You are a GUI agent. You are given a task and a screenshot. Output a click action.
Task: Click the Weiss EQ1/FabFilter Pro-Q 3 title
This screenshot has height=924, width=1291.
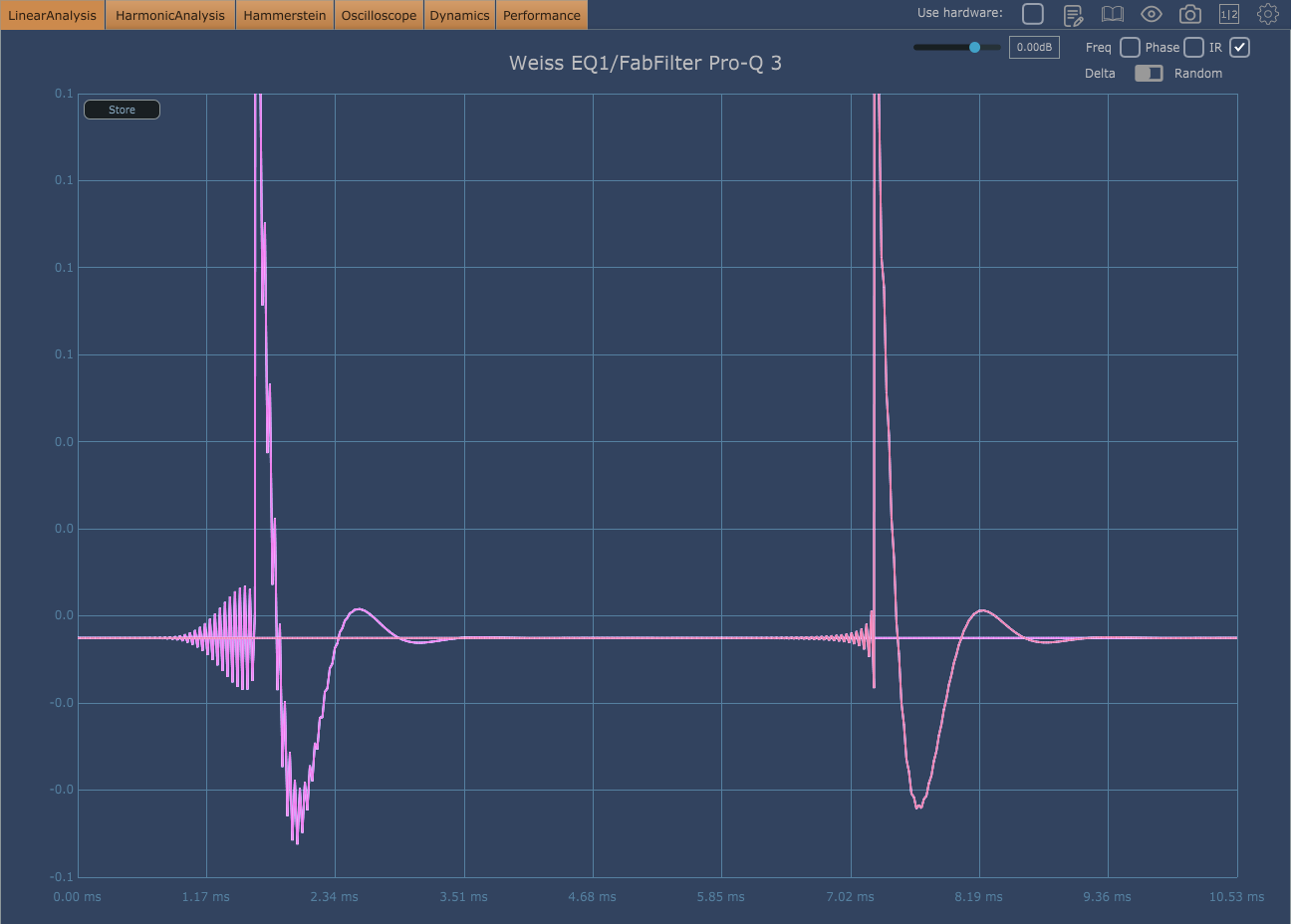645,63
